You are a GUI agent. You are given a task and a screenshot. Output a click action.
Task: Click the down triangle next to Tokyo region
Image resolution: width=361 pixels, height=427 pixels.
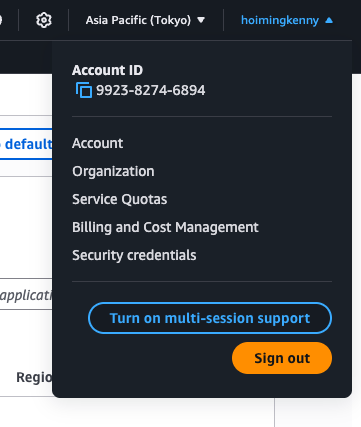201,20
